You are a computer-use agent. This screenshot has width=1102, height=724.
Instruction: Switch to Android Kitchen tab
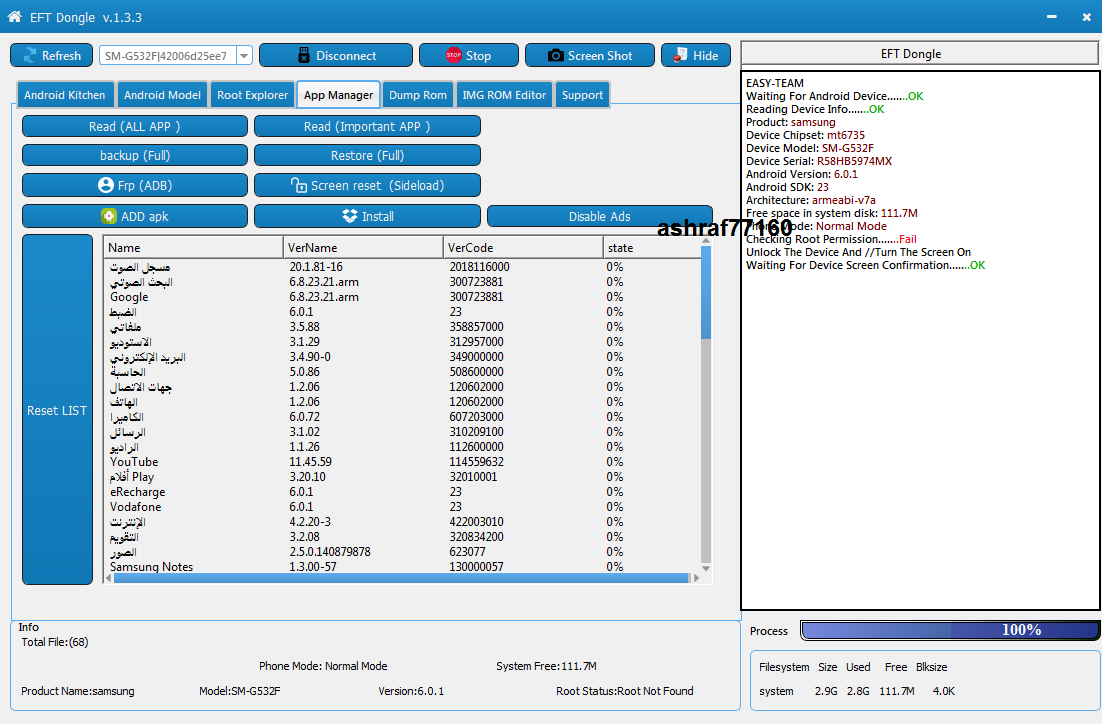pos(65,95)
